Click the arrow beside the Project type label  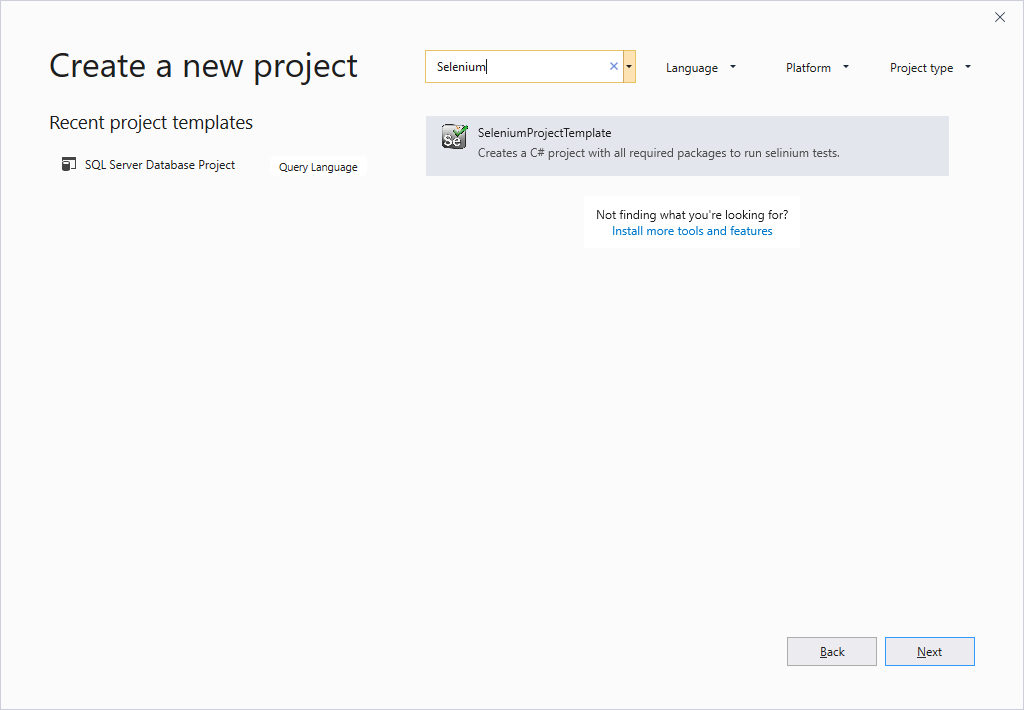click(968, 67)
